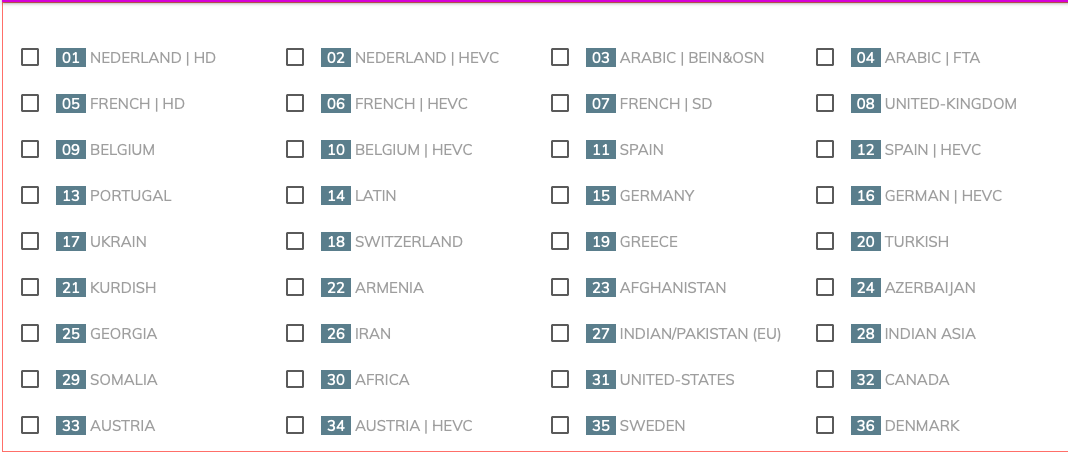Viewport: 1068px width, 454px height.
Task: Enable the ARABIC | BEIN&OSN checkbox
Action: click(560, 57)
